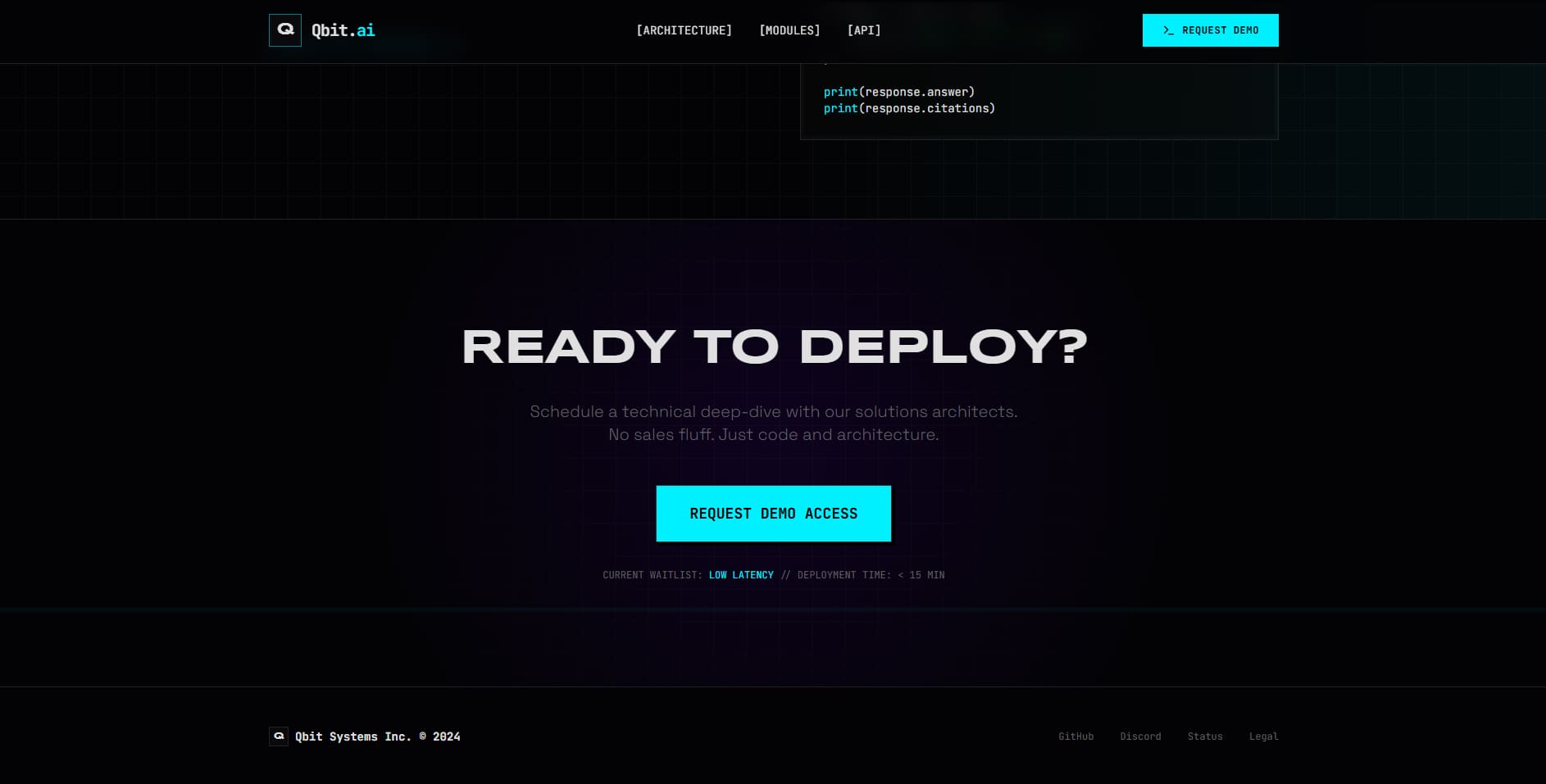Check the Status page footer link
Screen dimensions: 1546x784
1204,736
